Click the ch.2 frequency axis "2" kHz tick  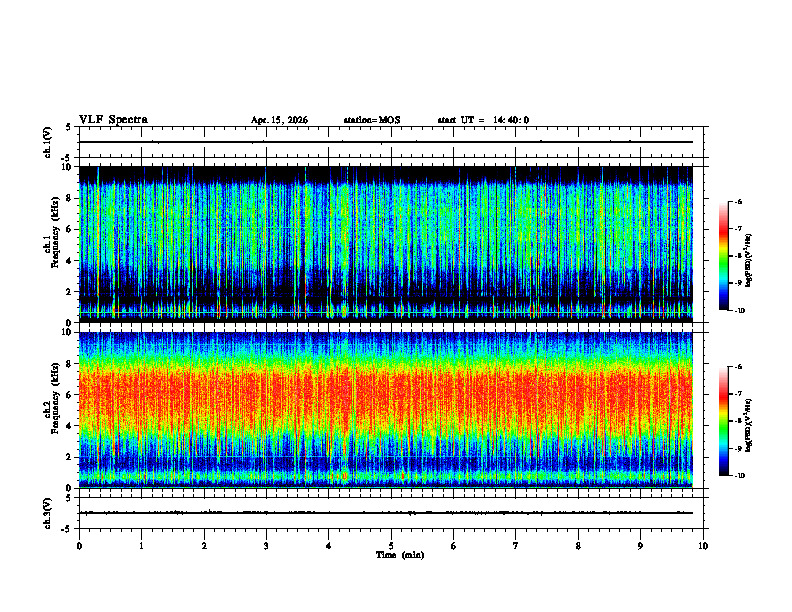tap(69, 457)
